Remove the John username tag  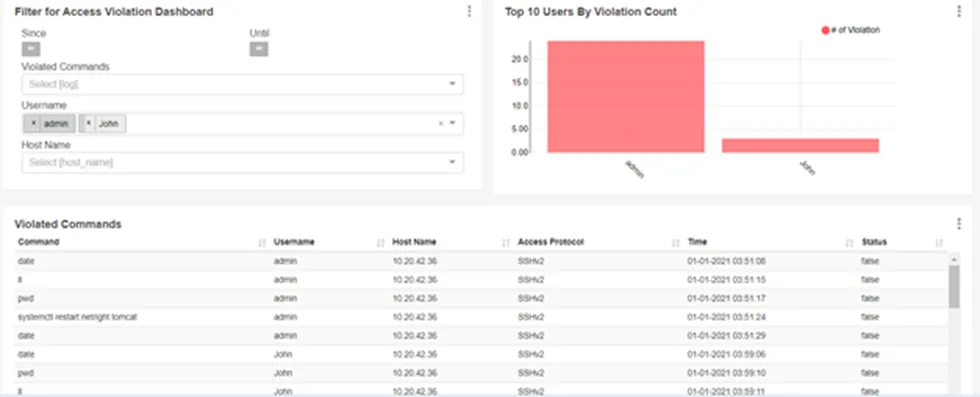point(89,124)
